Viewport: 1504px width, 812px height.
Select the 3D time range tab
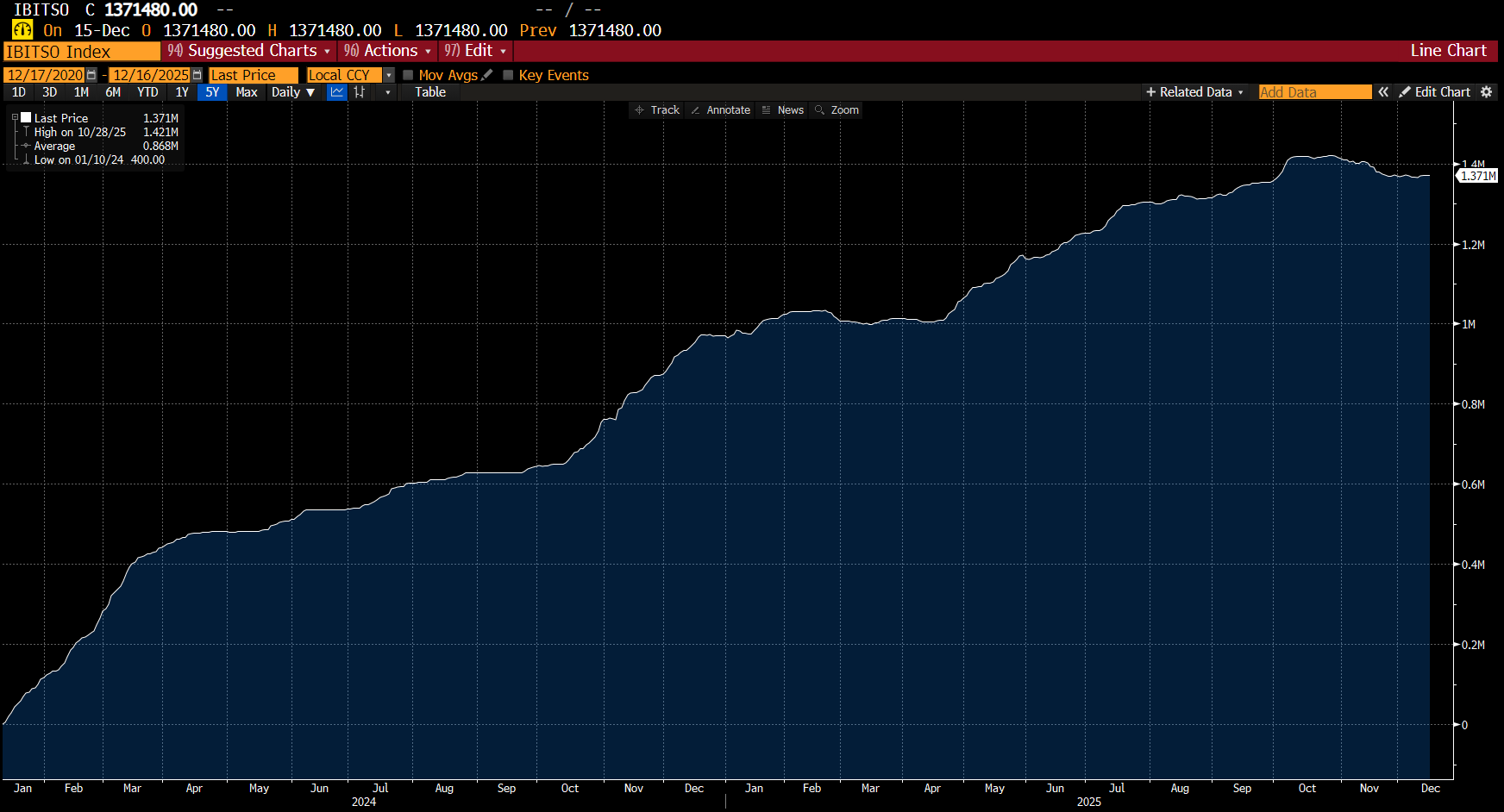click(50, 92)
